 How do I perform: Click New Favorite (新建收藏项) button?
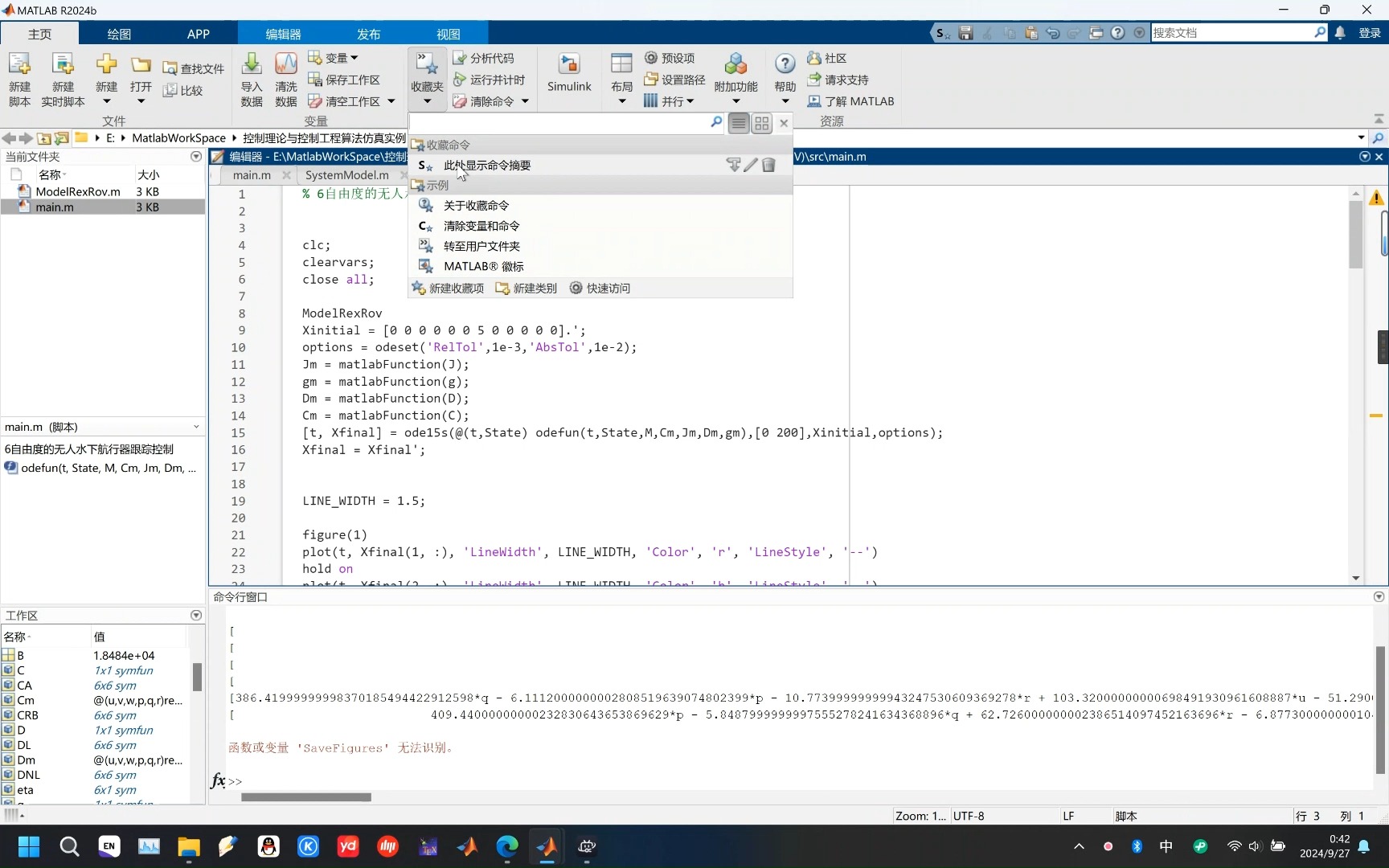[x=448, y=288]
